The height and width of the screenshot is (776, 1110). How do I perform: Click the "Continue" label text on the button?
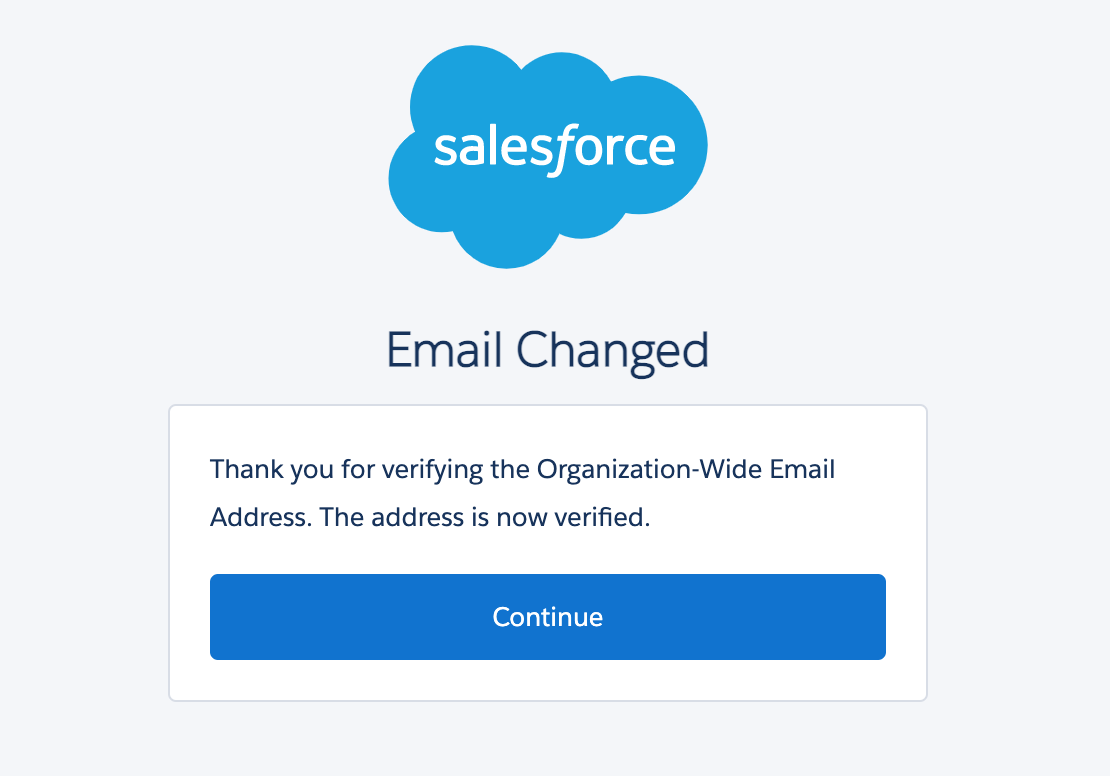point(547,617)
